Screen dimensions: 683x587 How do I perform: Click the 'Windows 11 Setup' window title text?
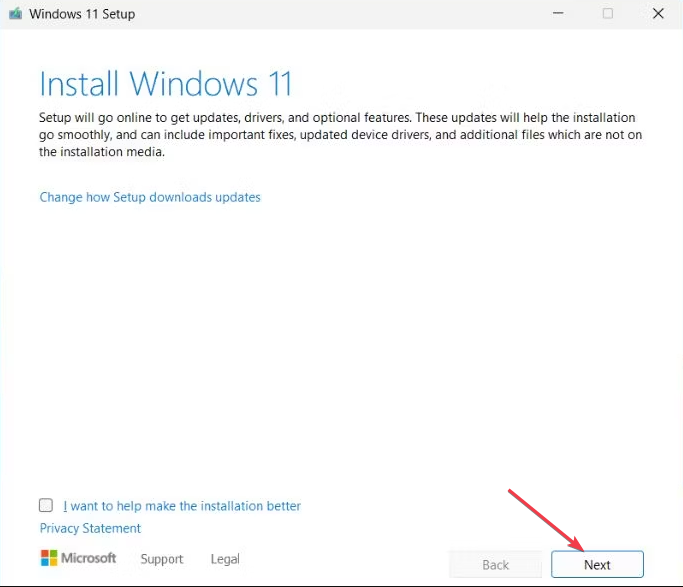(x=82, y=14)
